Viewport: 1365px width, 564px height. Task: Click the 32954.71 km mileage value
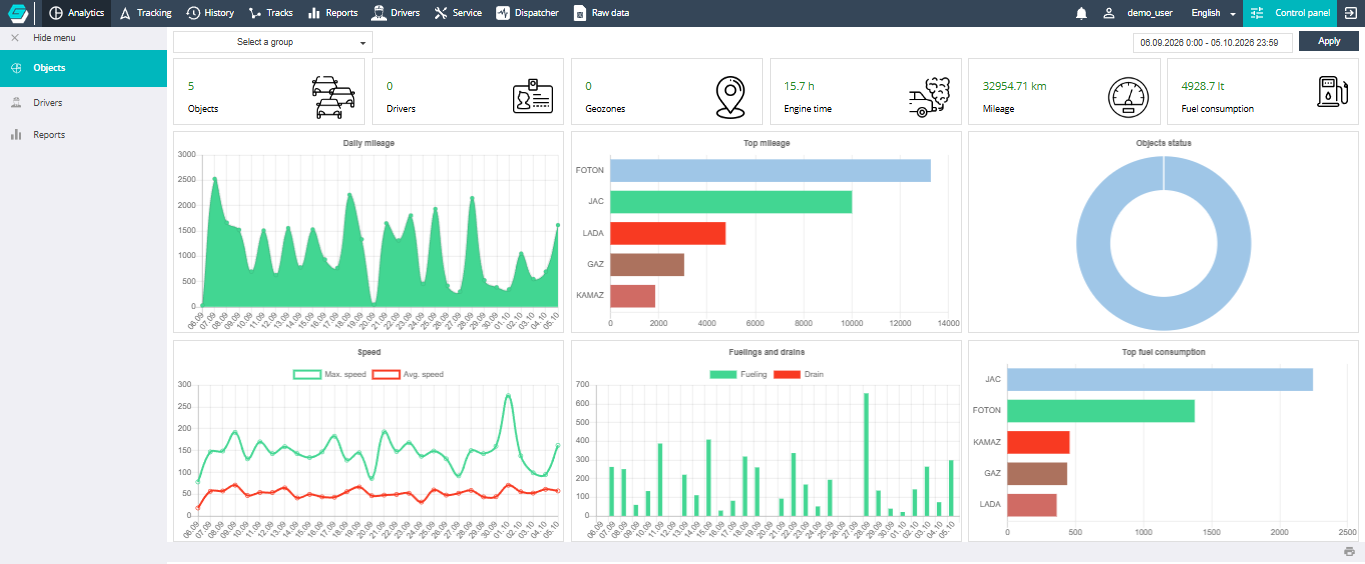[1014, 86]
